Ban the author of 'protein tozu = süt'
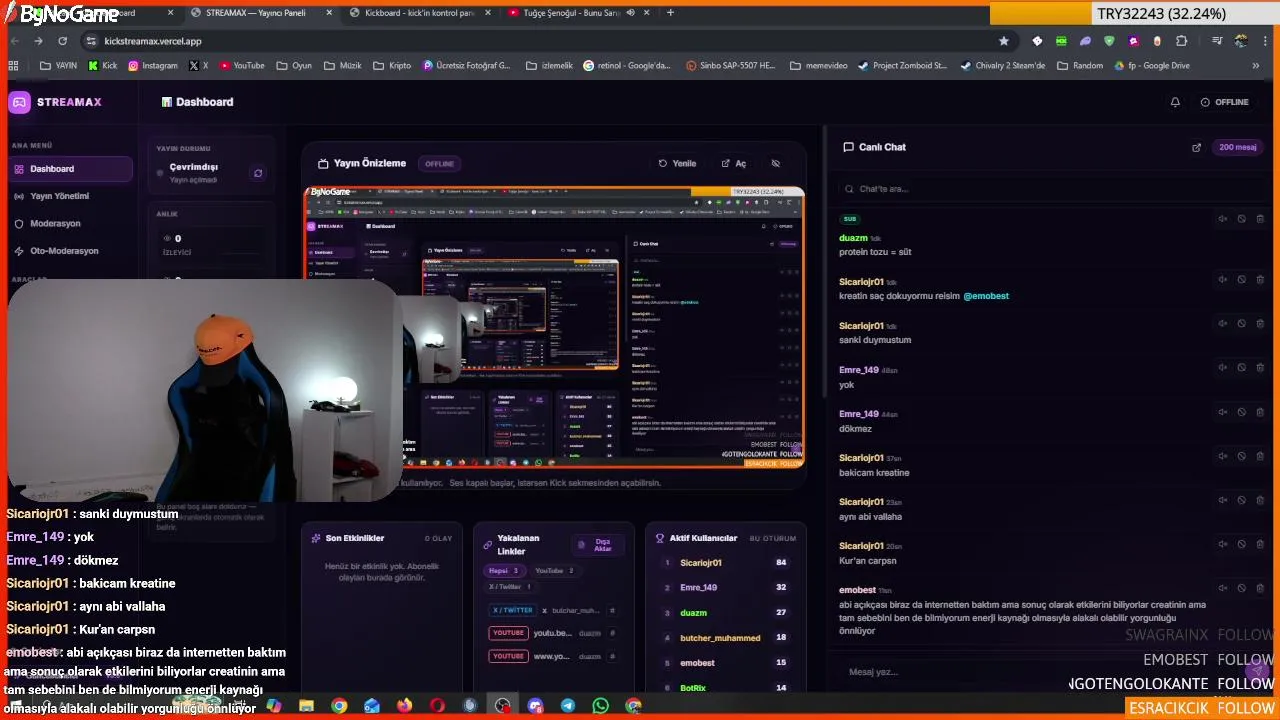This screenshot has height=720, width=1280. [1241, 219]
